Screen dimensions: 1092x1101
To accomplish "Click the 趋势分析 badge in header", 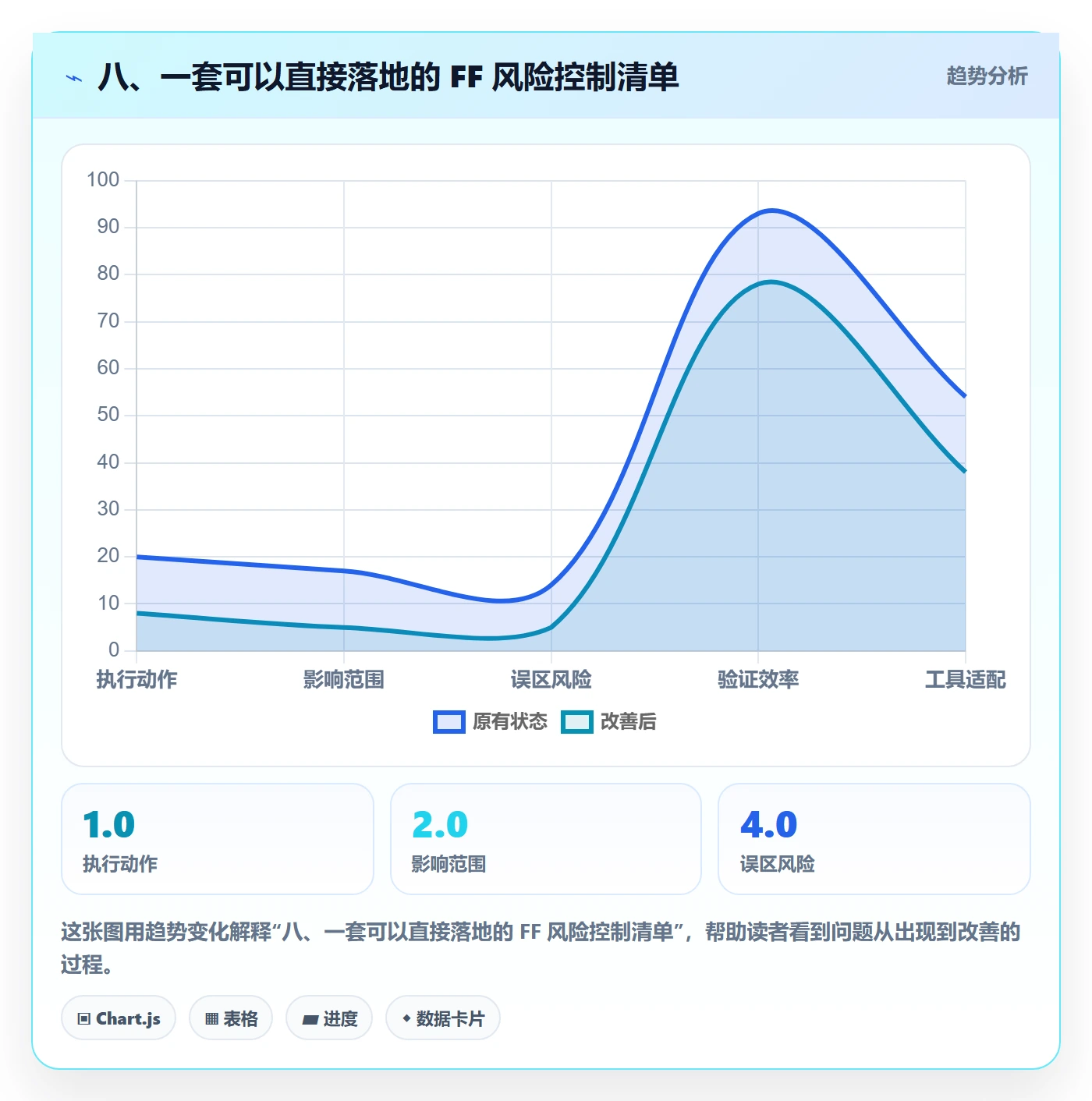I will [x=987, y=76].
